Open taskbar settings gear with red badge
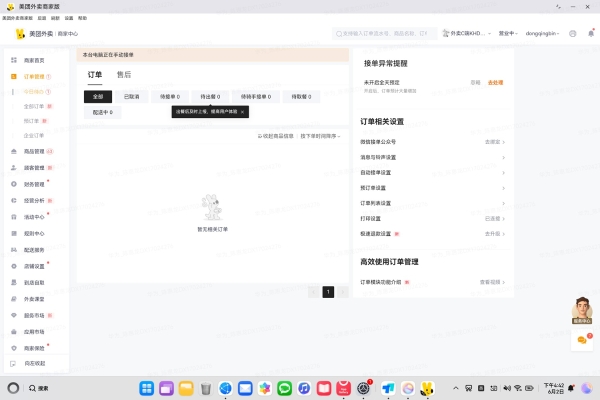 pyautogui.click(x=363, y=389)
